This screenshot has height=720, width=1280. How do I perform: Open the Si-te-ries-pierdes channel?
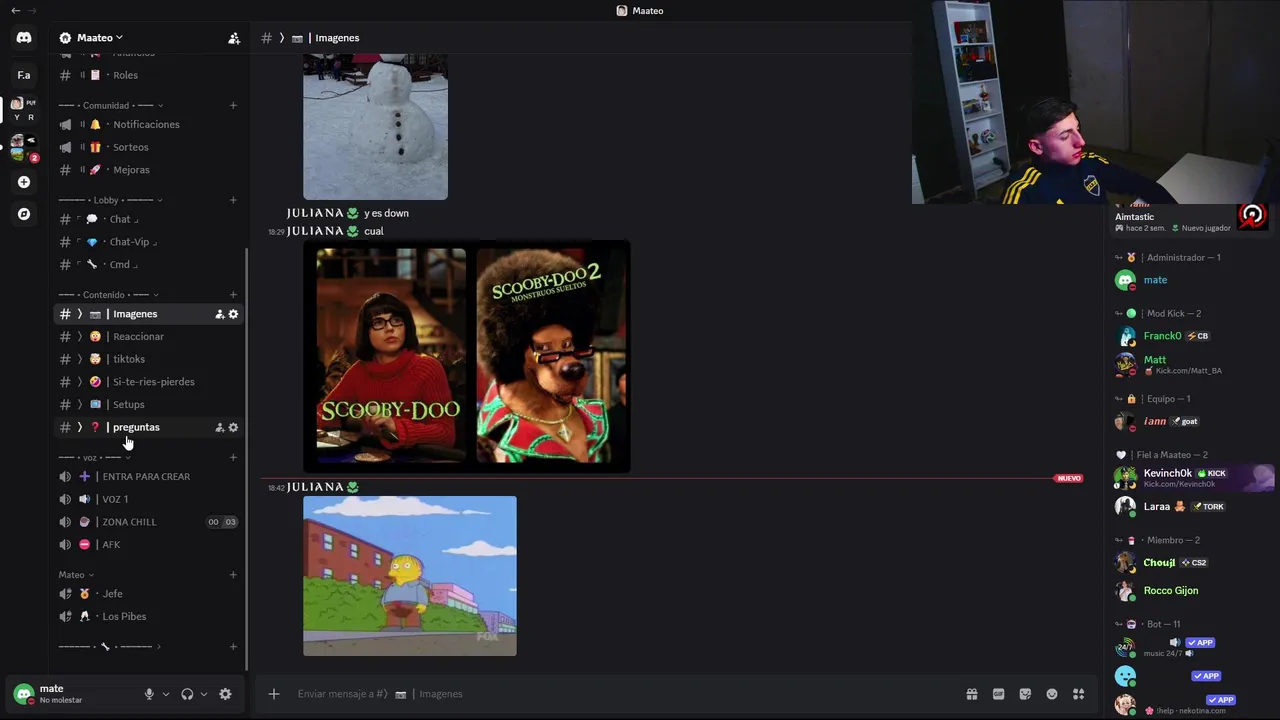click(x=149, y=382)
